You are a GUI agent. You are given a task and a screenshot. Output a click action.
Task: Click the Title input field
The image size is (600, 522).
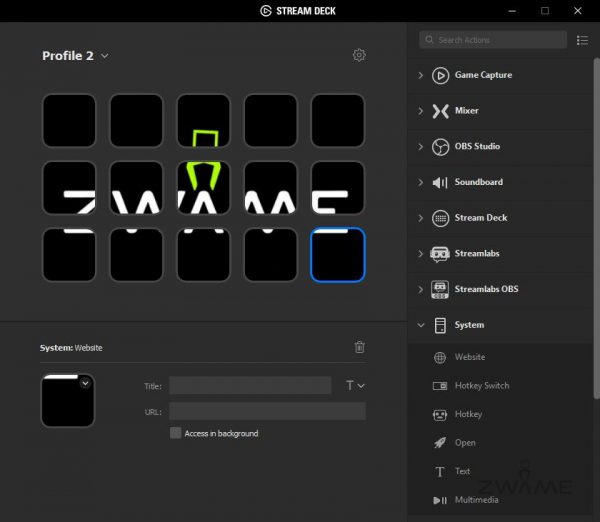tap(250, 385)
